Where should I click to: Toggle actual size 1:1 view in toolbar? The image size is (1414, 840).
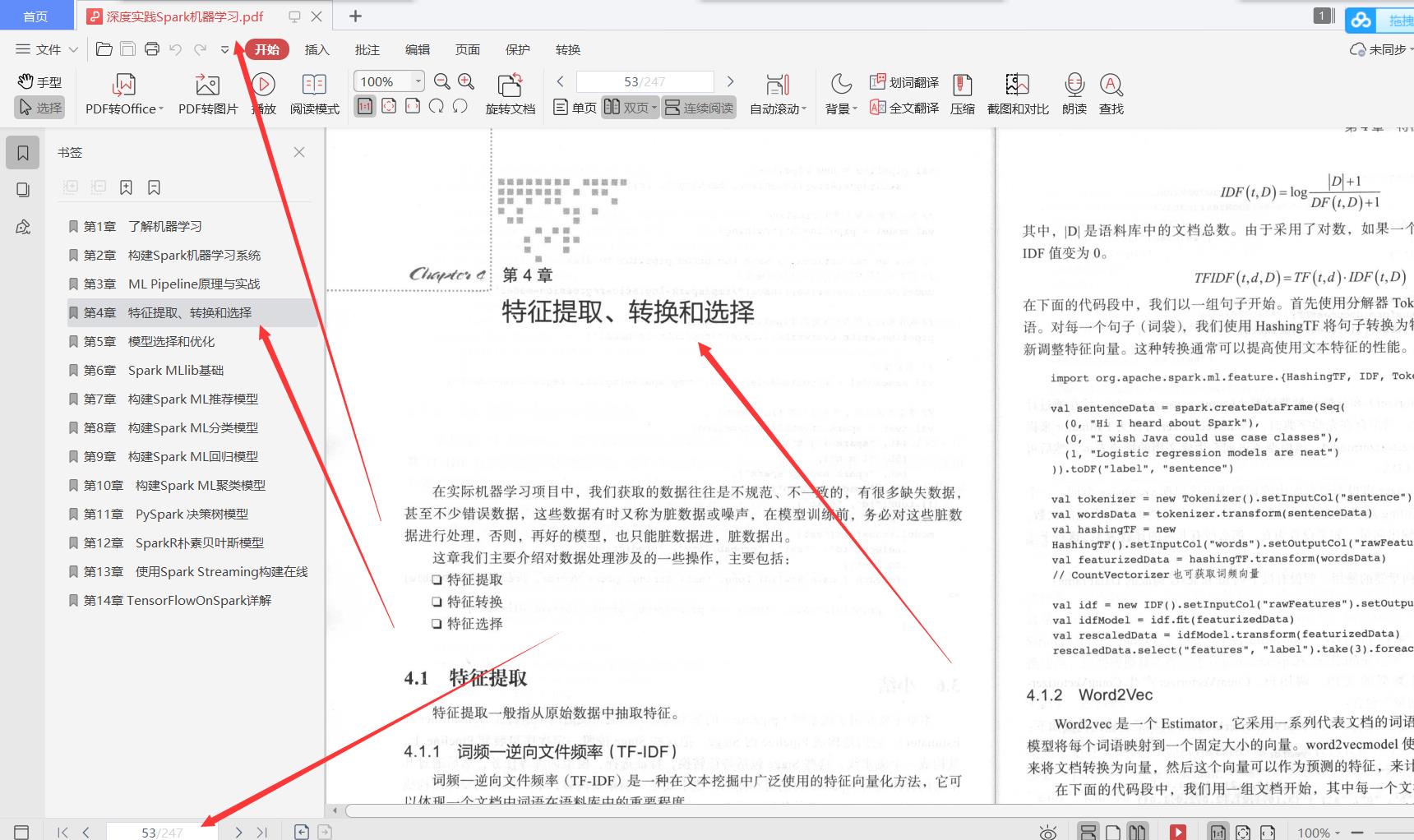(x=365, y=106)
